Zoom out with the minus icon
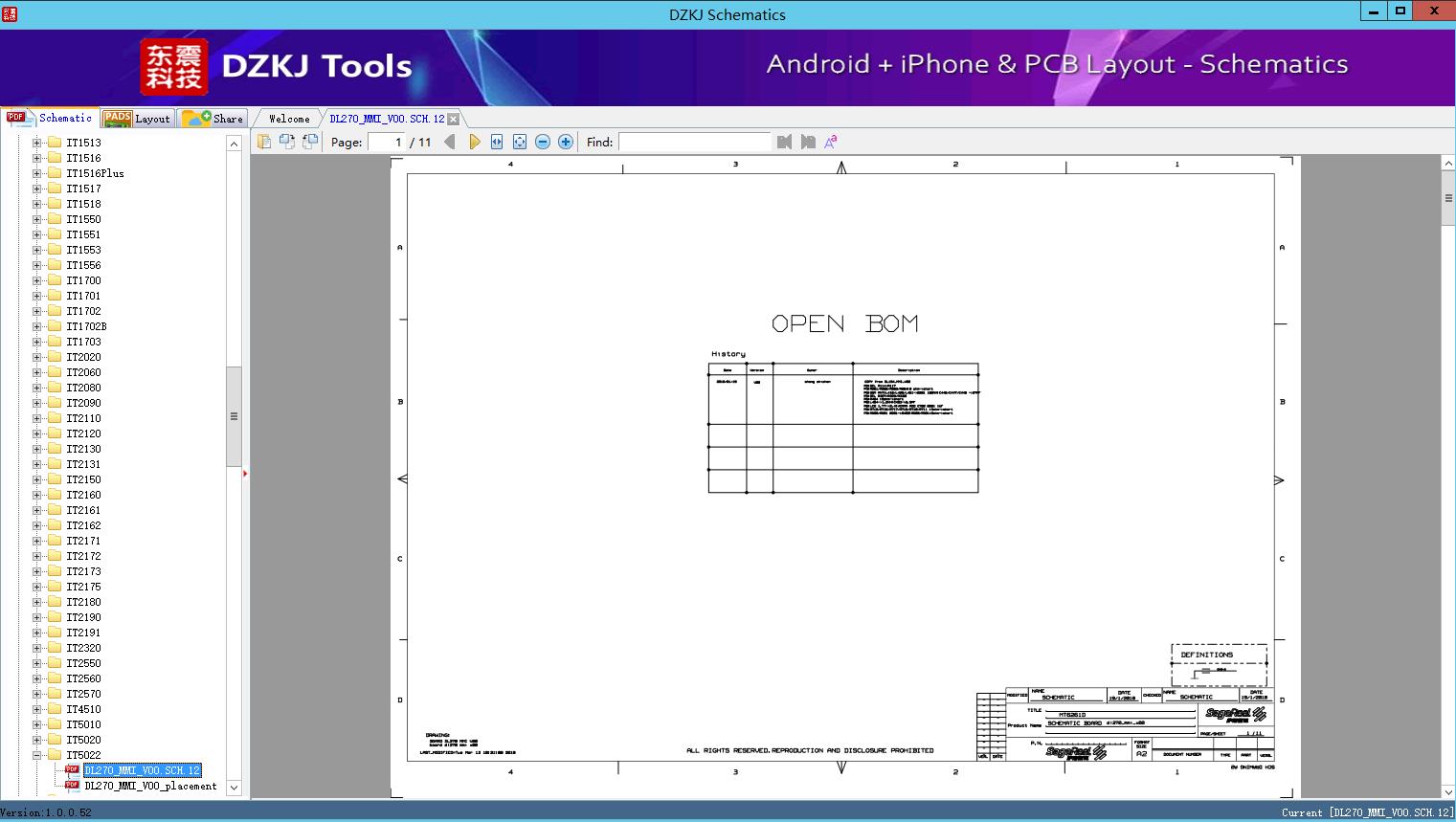 tap(543, 142)
